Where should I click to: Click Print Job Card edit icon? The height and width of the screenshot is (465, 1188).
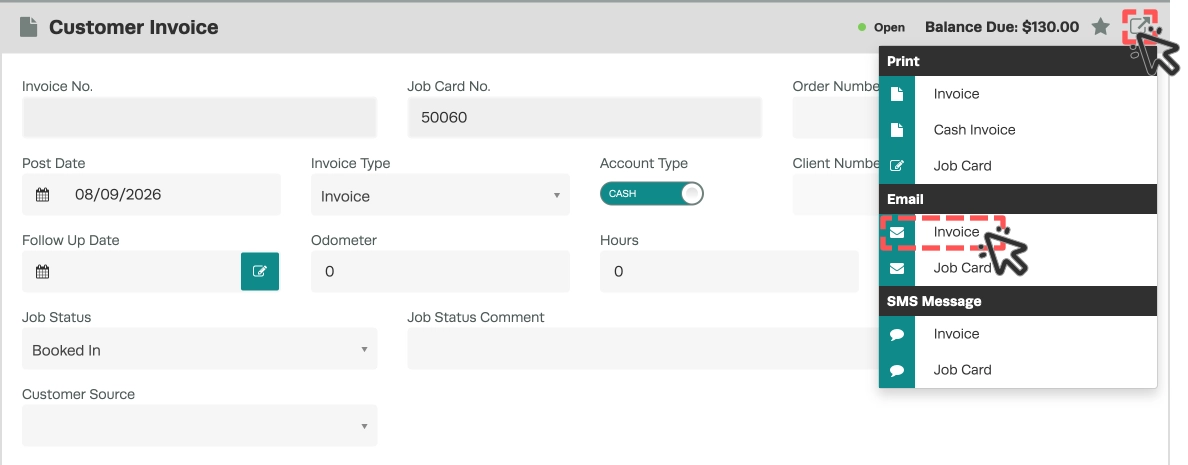(x=896, y=166)
